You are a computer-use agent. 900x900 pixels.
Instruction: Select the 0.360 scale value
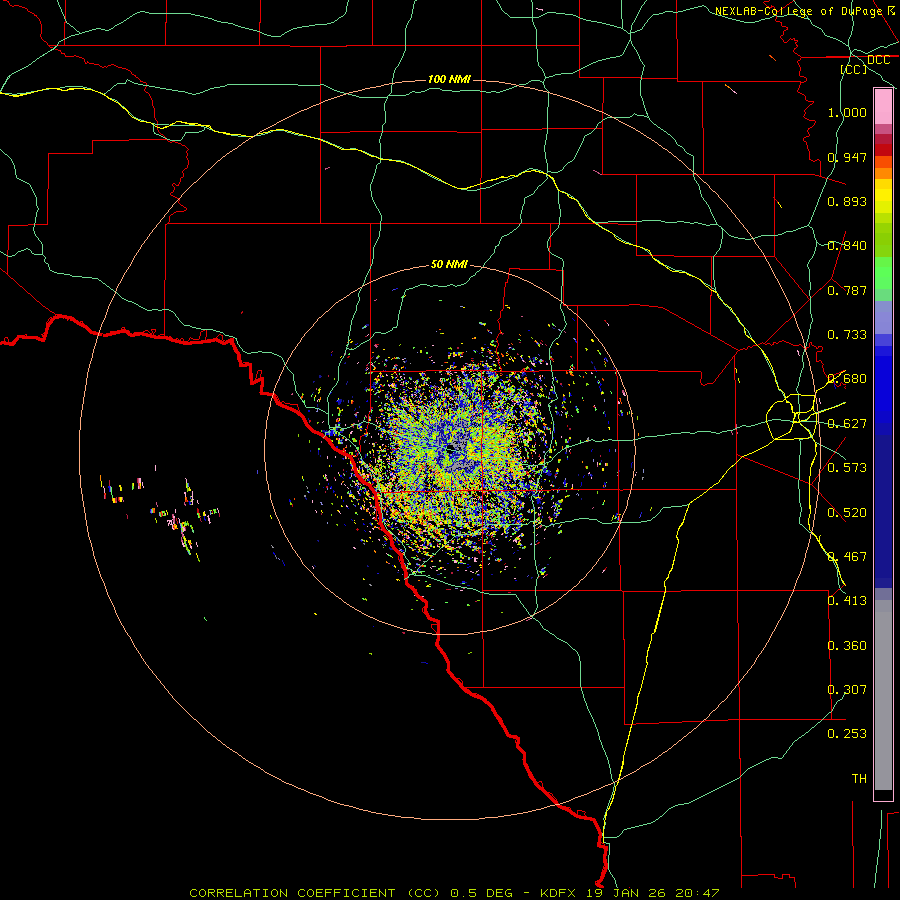pos(847,646)
